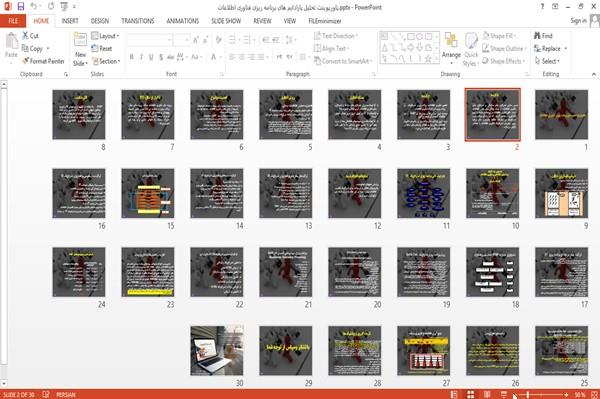The image size is (600, 399).
Task: Toggle justify text alignment
Action: coord(261,57)
